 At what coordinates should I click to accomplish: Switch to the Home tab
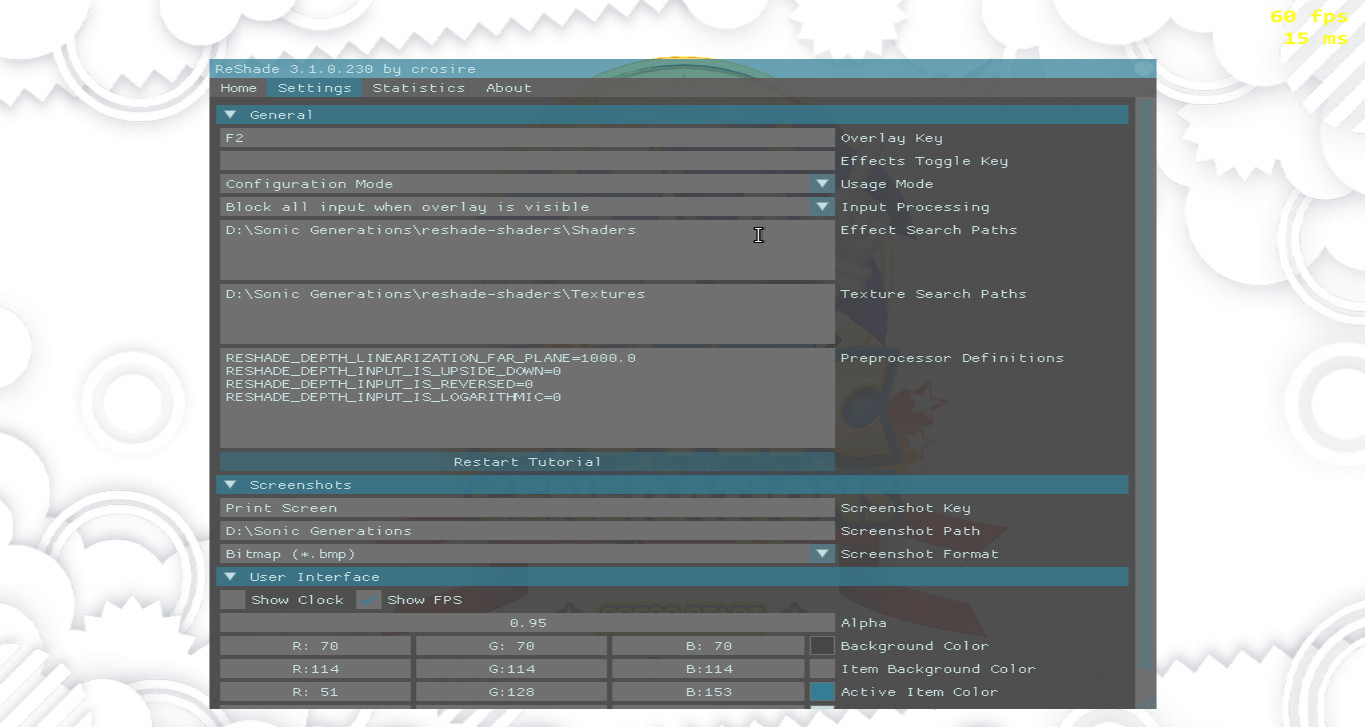click(x=238, y=88)
